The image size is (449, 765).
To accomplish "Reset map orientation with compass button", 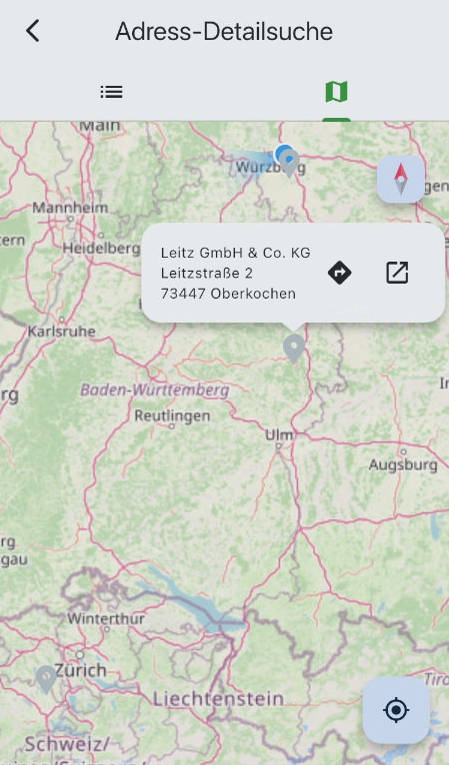I will [x=401, y=179].
